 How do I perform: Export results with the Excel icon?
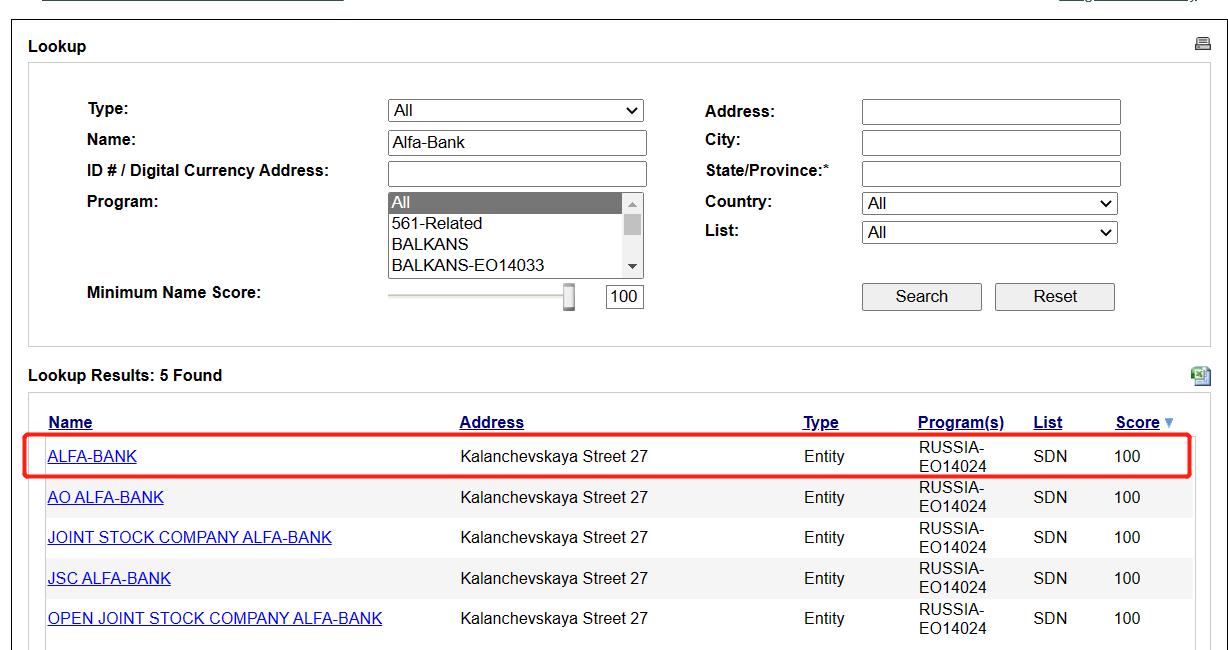click(1200, 376)
